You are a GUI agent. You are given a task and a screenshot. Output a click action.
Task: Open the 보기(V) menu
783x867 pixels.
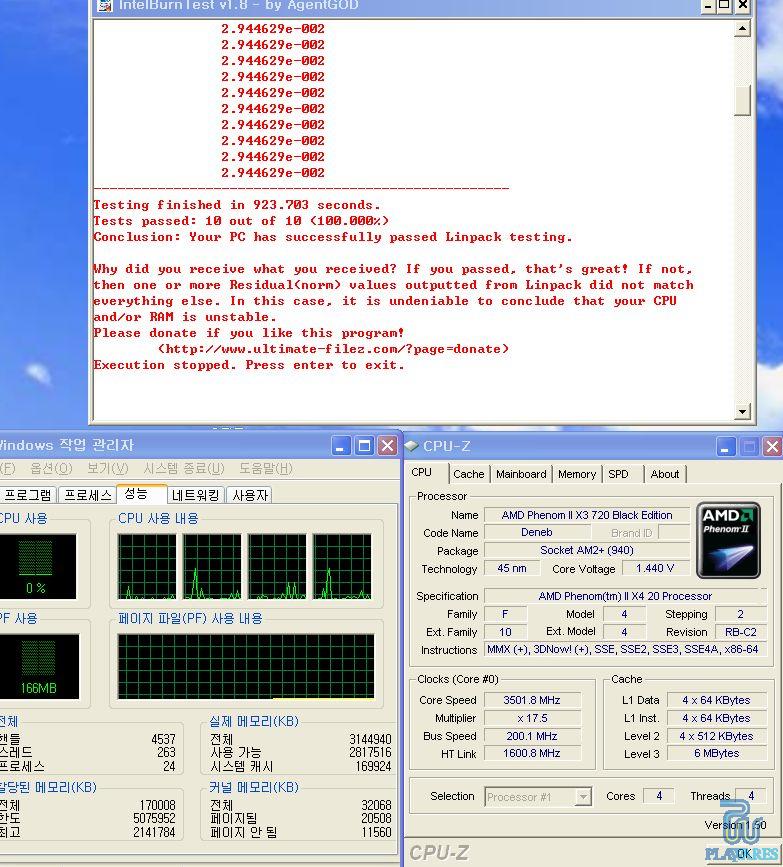(107, 469)
